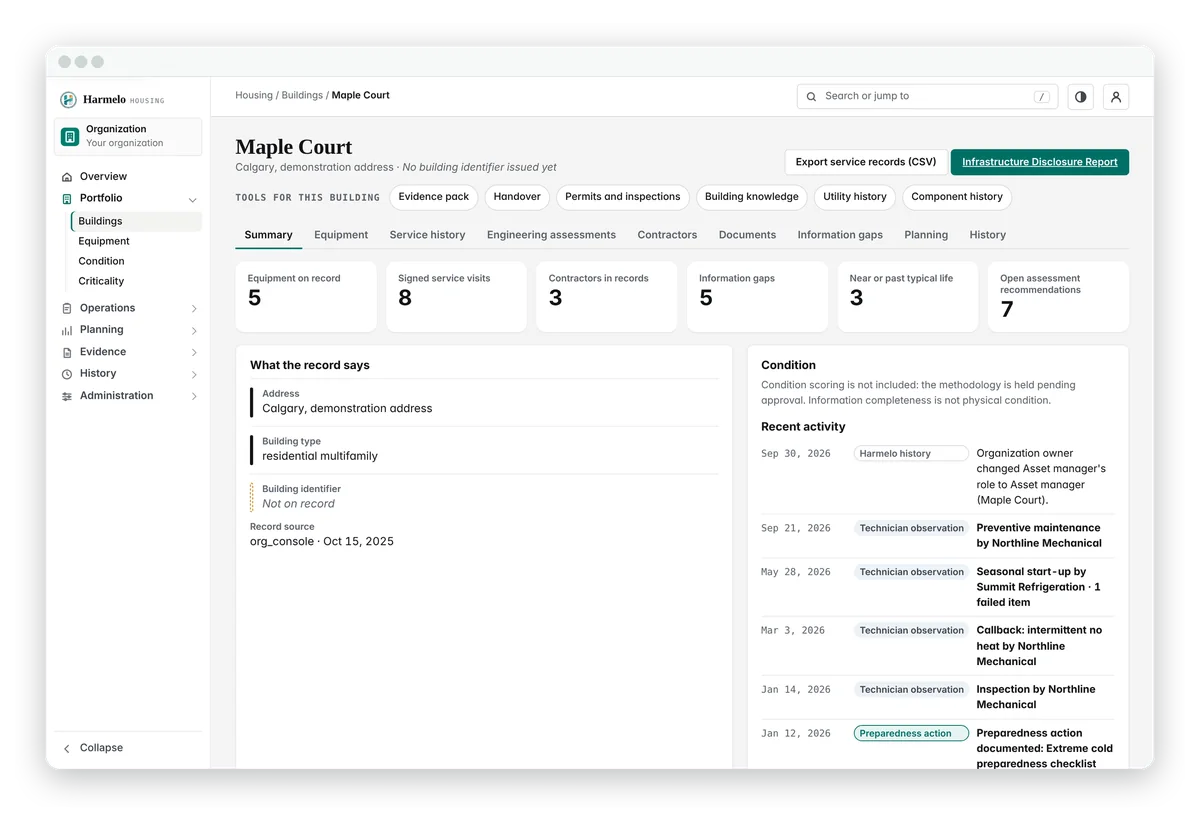The height and width of the screenshot is (815, 1200).
Task: Switch to the Engineering assessments tab
Action: click(x=551, y=235)
